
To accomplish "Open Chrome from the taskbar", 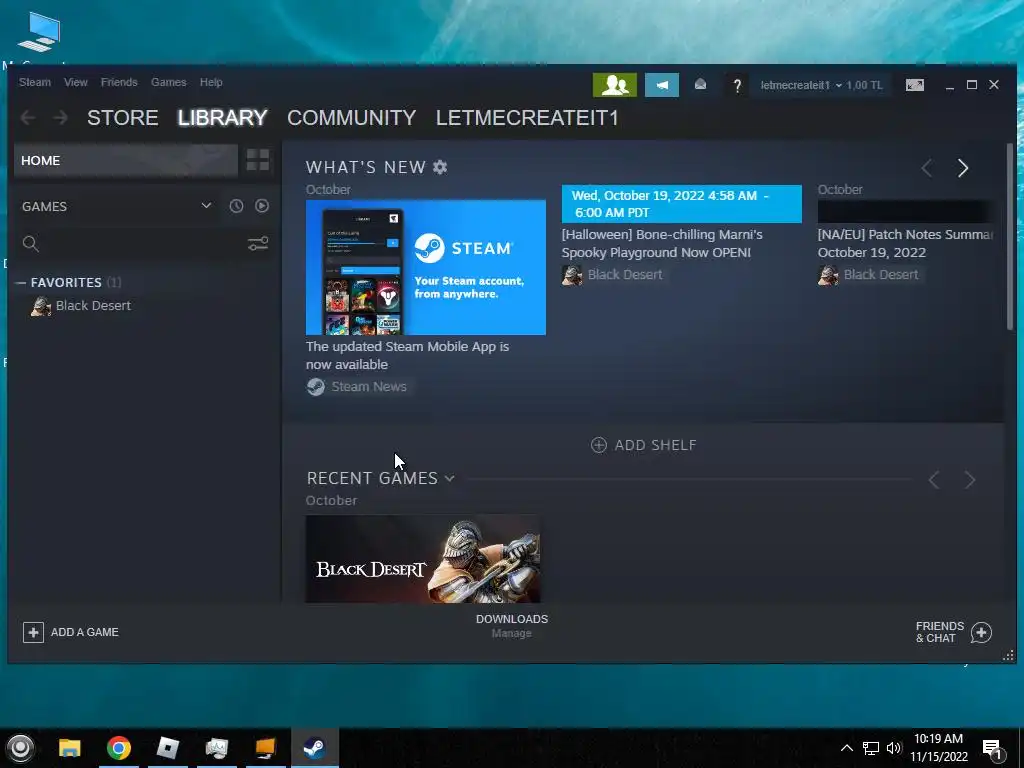I will [119, 748].
